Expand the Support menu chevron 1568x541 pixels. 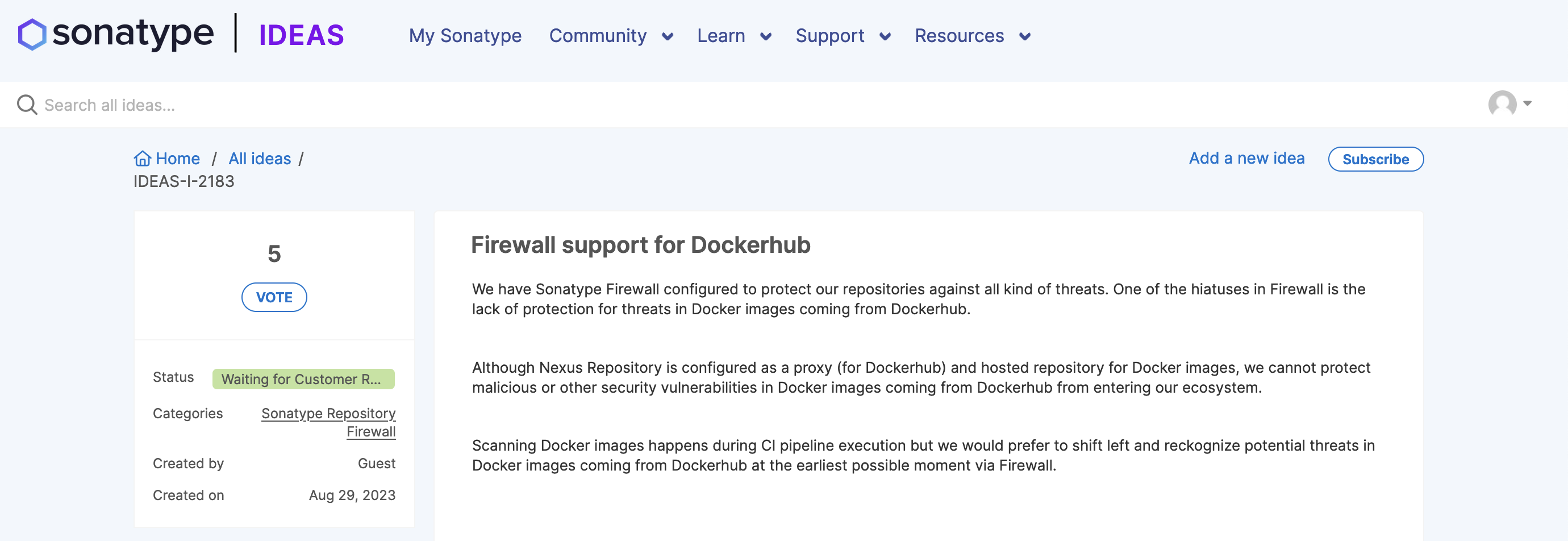click(885, 36)
